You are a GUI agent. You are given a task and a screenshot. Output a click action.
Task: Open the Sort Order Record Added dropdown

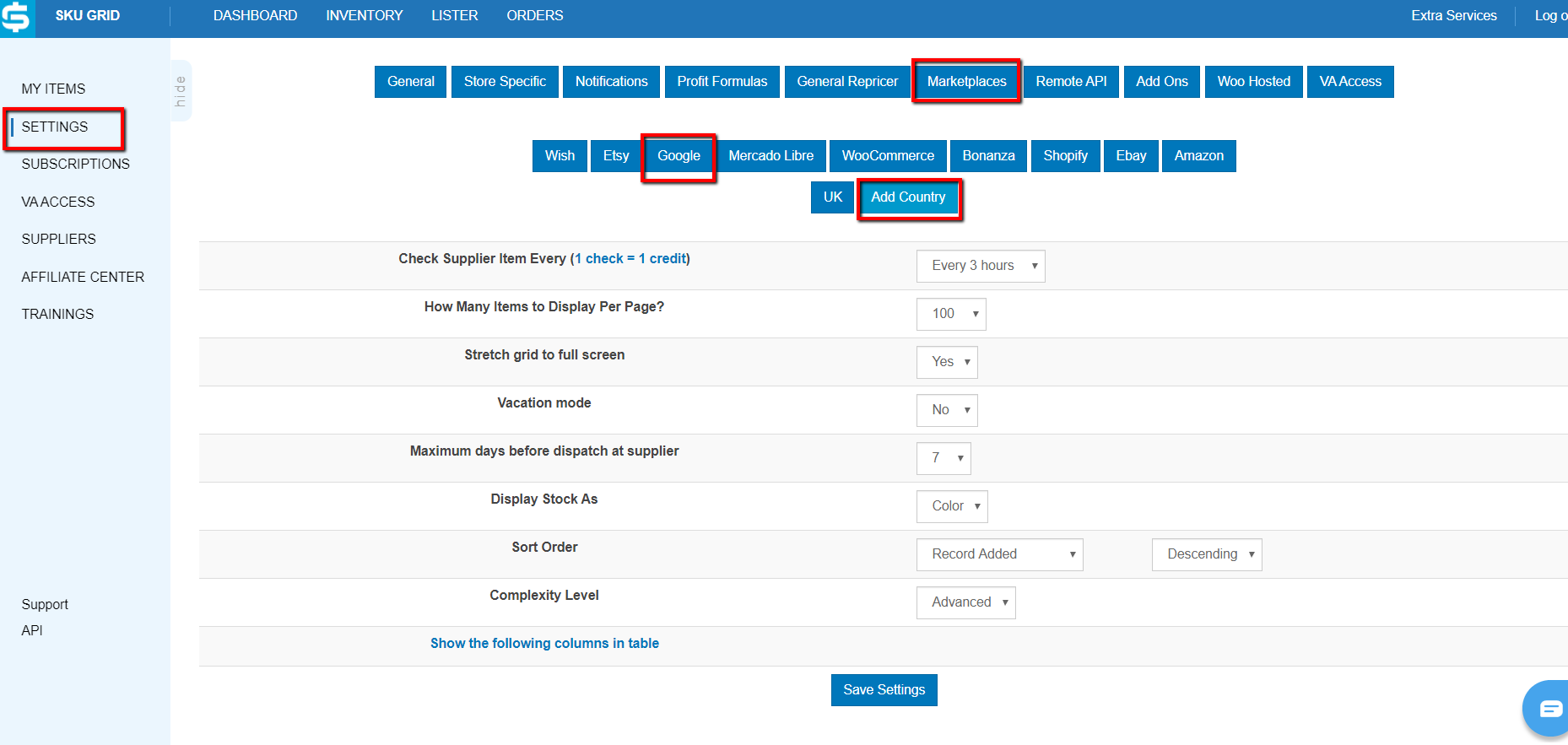(x=1000, y=554)
